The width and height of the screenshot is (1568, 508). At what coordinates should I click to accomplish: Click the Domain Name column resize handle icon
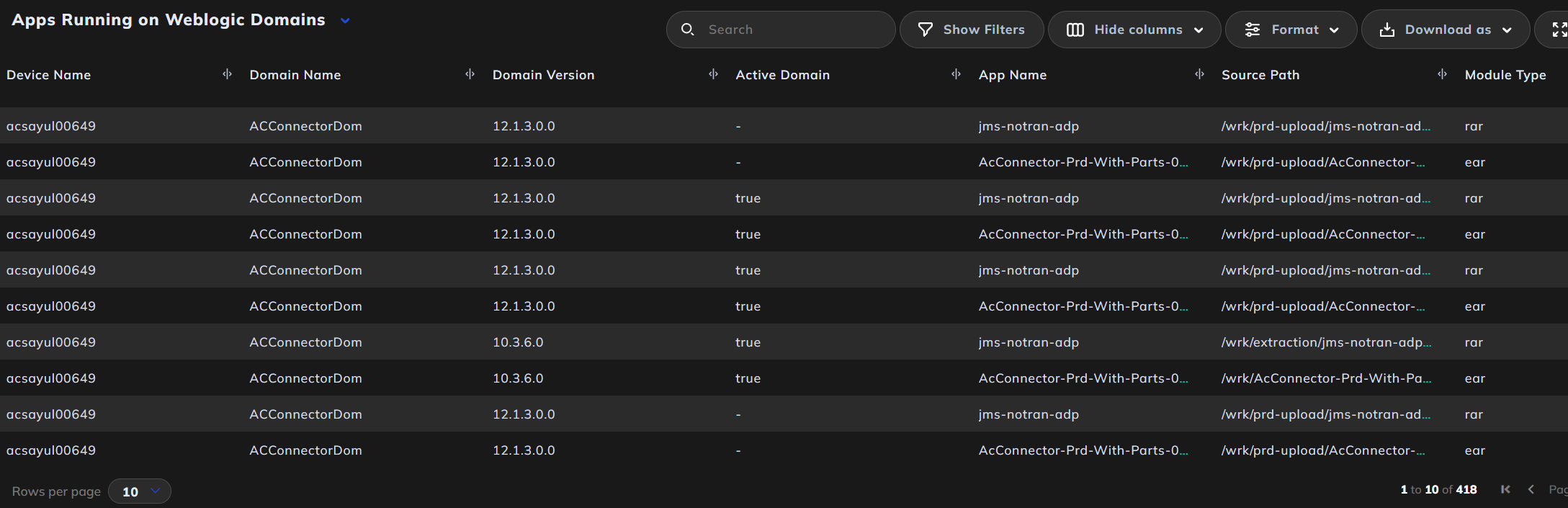pos(470,74)
